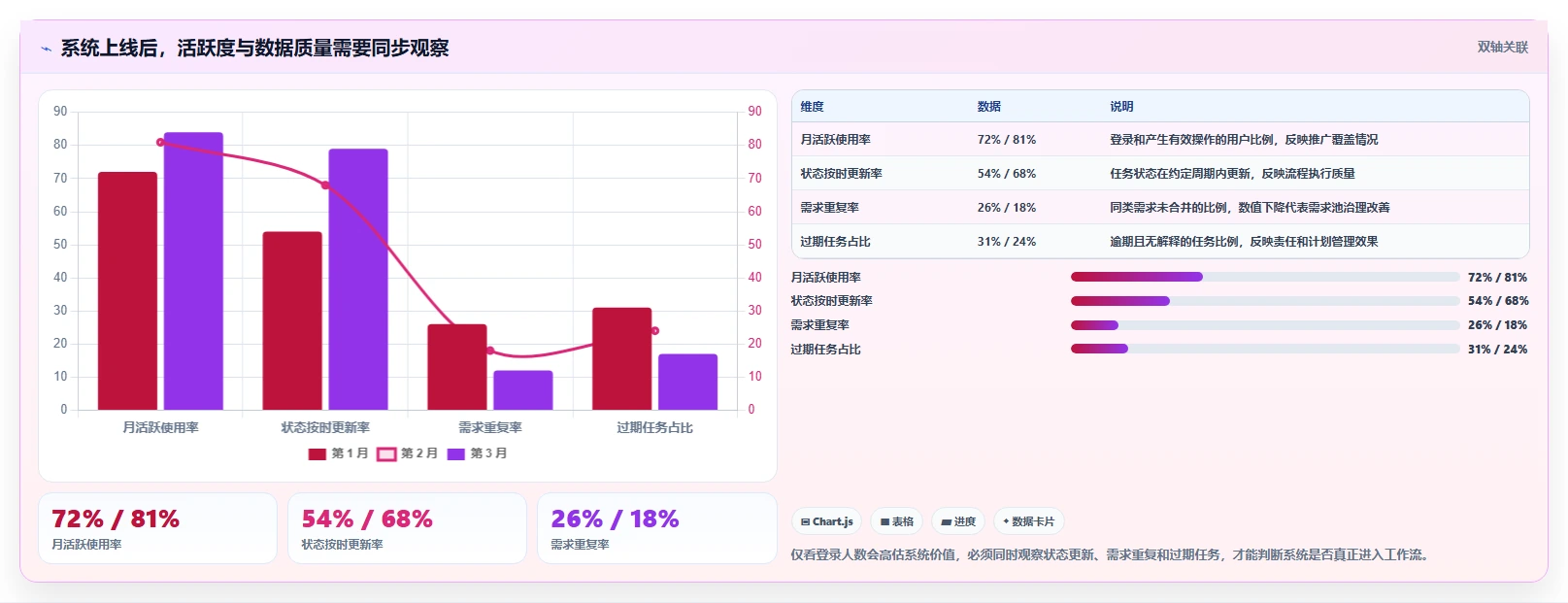
Task: Click the 需求重复率 x-axis label
Action: pyautogui.click(x=490, y=427)
